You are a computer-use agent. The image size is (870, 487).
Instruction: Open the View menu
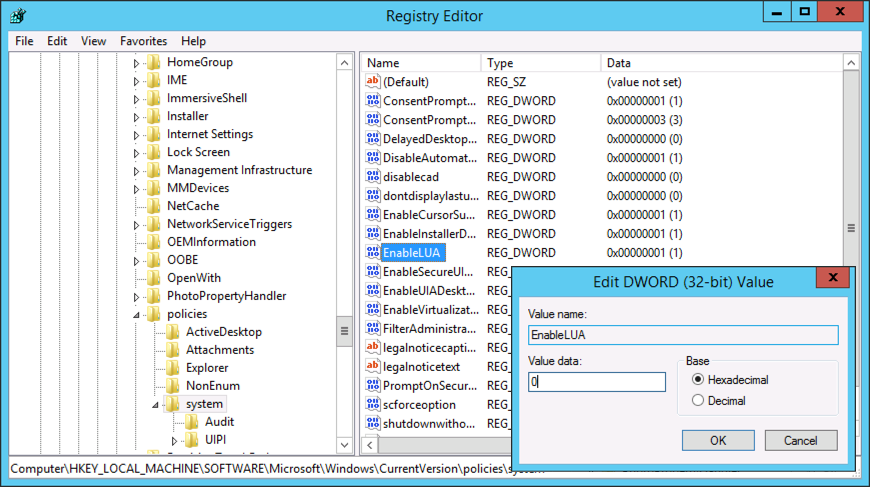93,41
